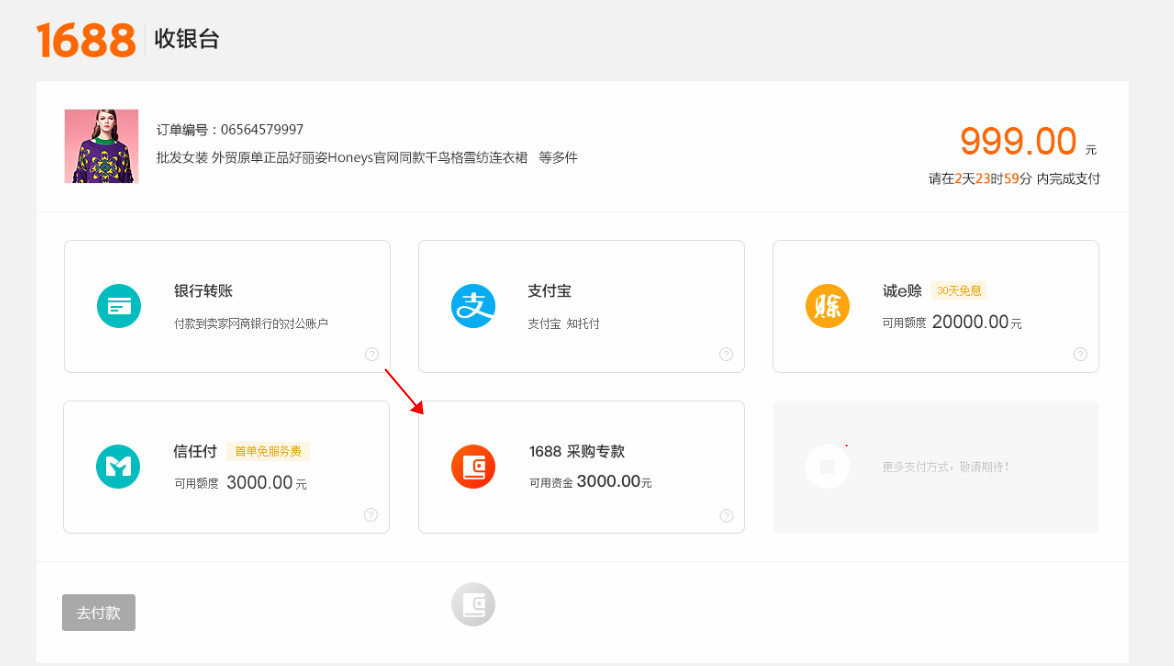The width and height of the screenshot is (1174, 666).
Task: Open the 批发女装 product description text
Action: point(342,157)
